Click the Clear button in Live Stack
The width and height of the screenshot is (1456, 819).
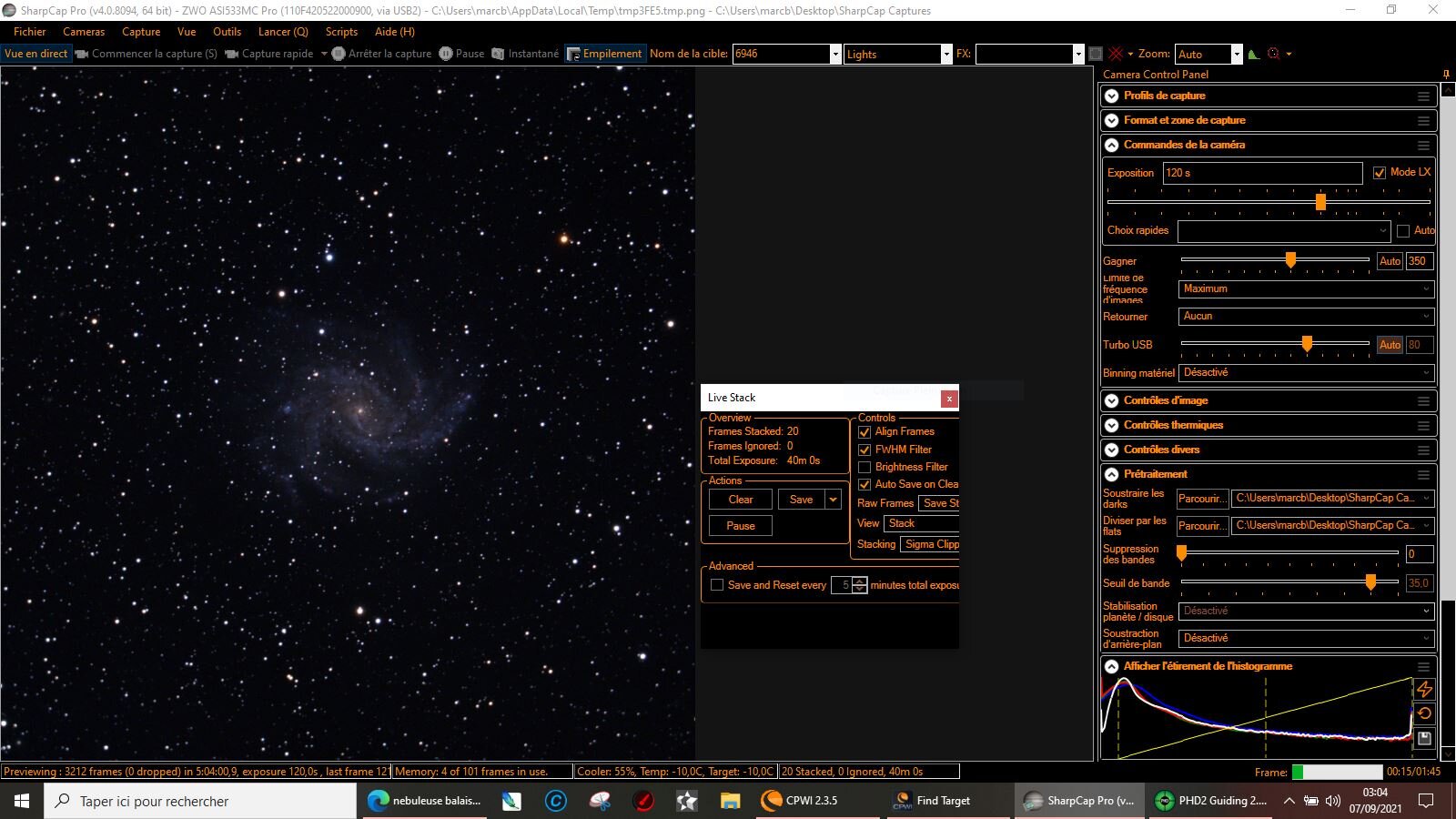click(x=741, y=500)
